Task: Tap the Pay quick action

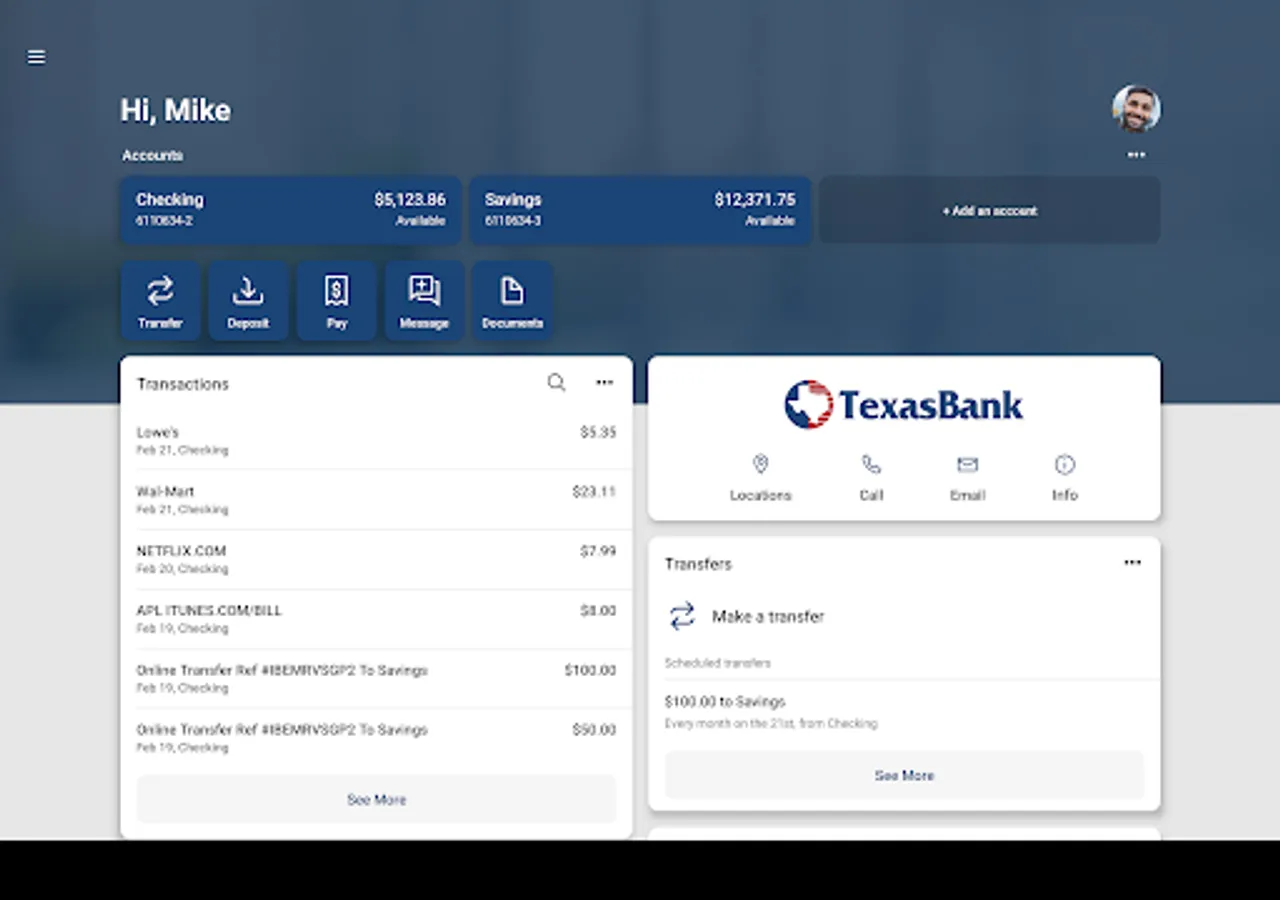Action: (336, 301)
